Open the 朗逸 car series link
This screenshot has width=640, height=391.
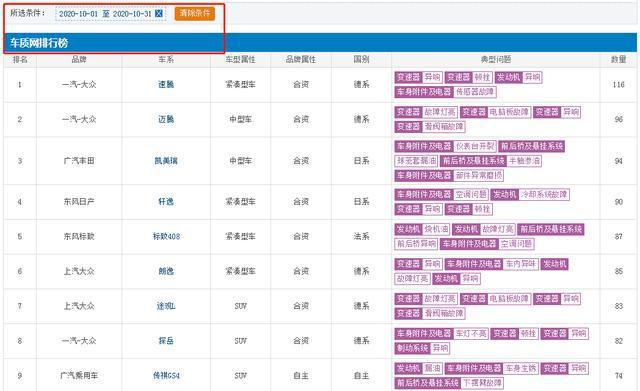[x=166, y=271]
